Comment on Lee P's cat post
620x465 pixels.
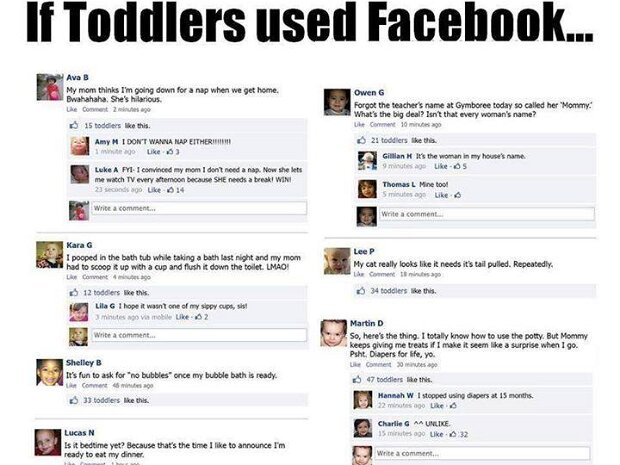(382, 274)
